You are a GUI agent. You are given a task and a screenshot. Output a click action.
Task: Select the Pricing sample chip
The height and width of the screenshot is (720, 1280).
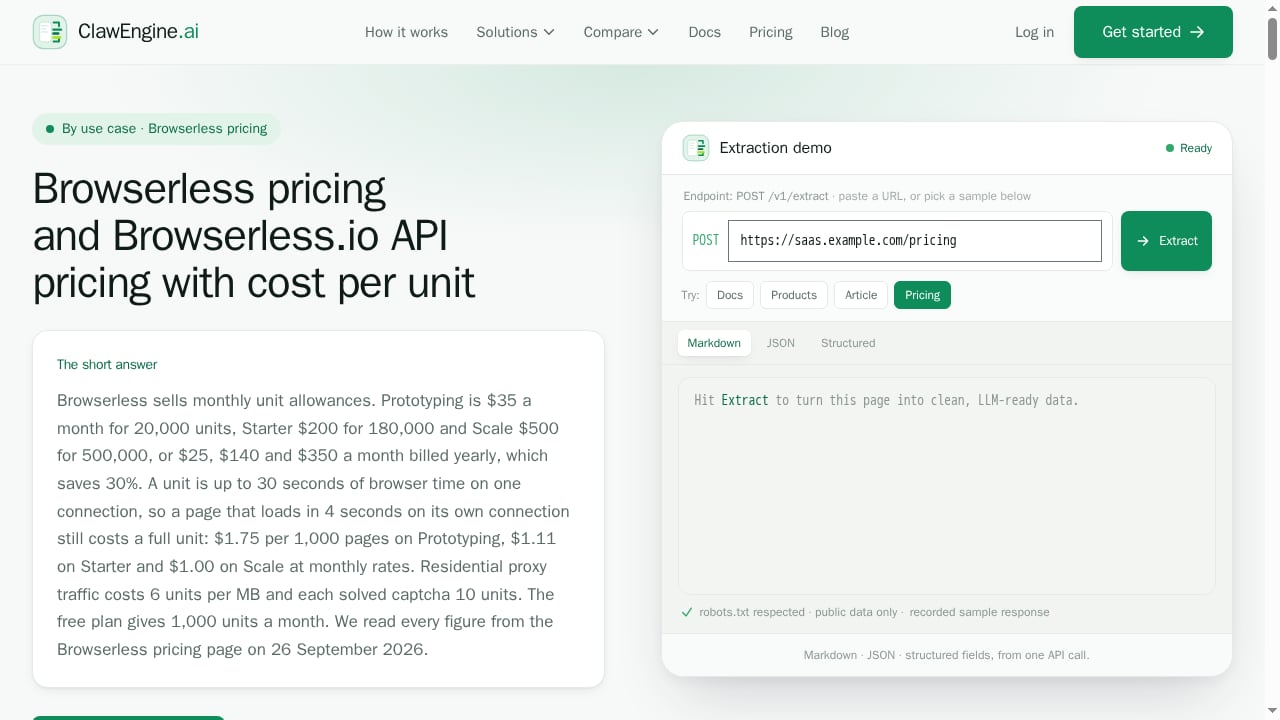922,295
